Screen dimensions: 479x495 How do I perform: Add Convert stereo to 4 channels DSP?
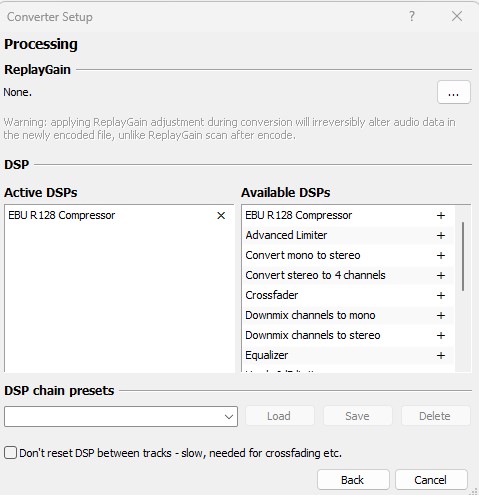click(x=441, y=276)
